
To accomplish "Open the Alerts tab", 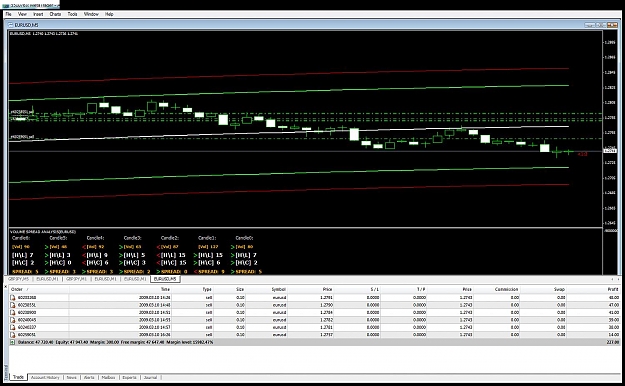I will pyautogui.click(x=89, y=377).
